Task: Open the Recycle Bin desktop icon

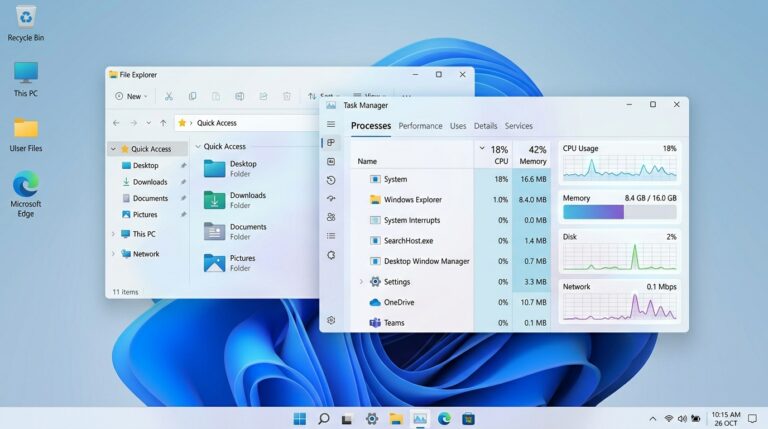Action: [x=25, y=23]
